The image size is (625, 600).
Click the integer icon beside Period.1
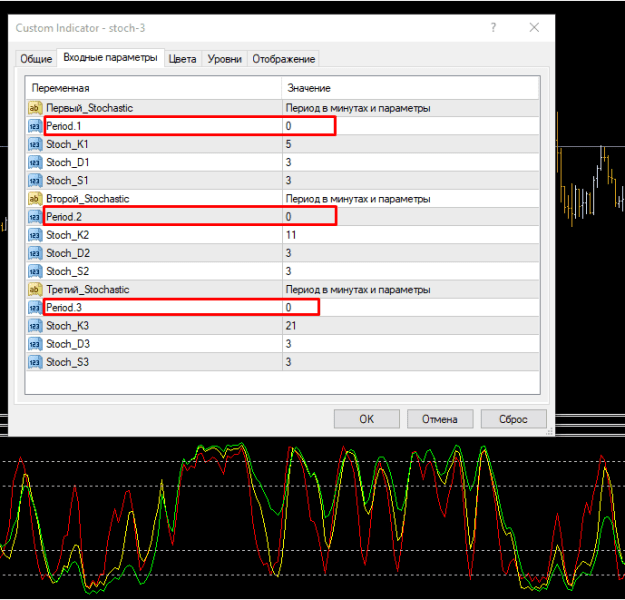[35, 126]
